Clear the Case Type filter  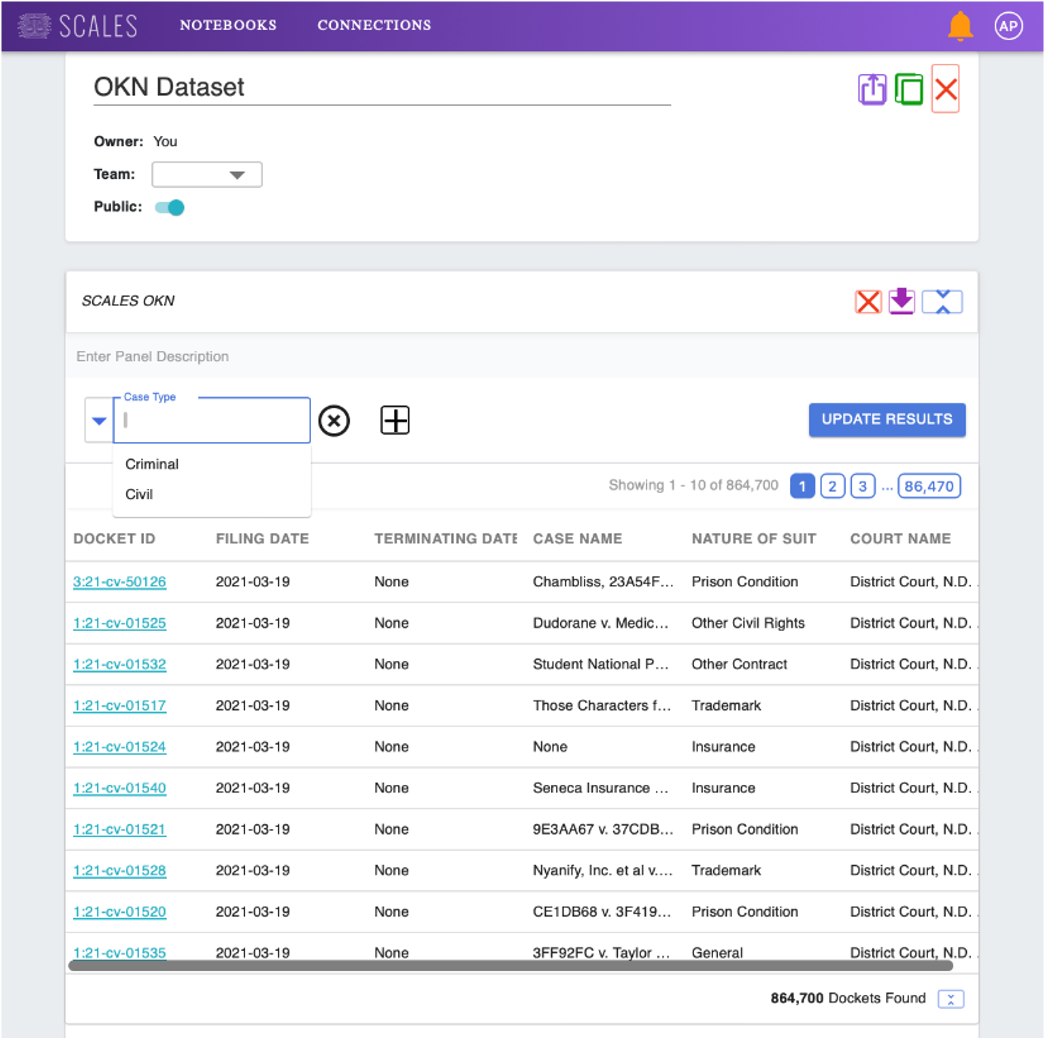tap(334, 421)
